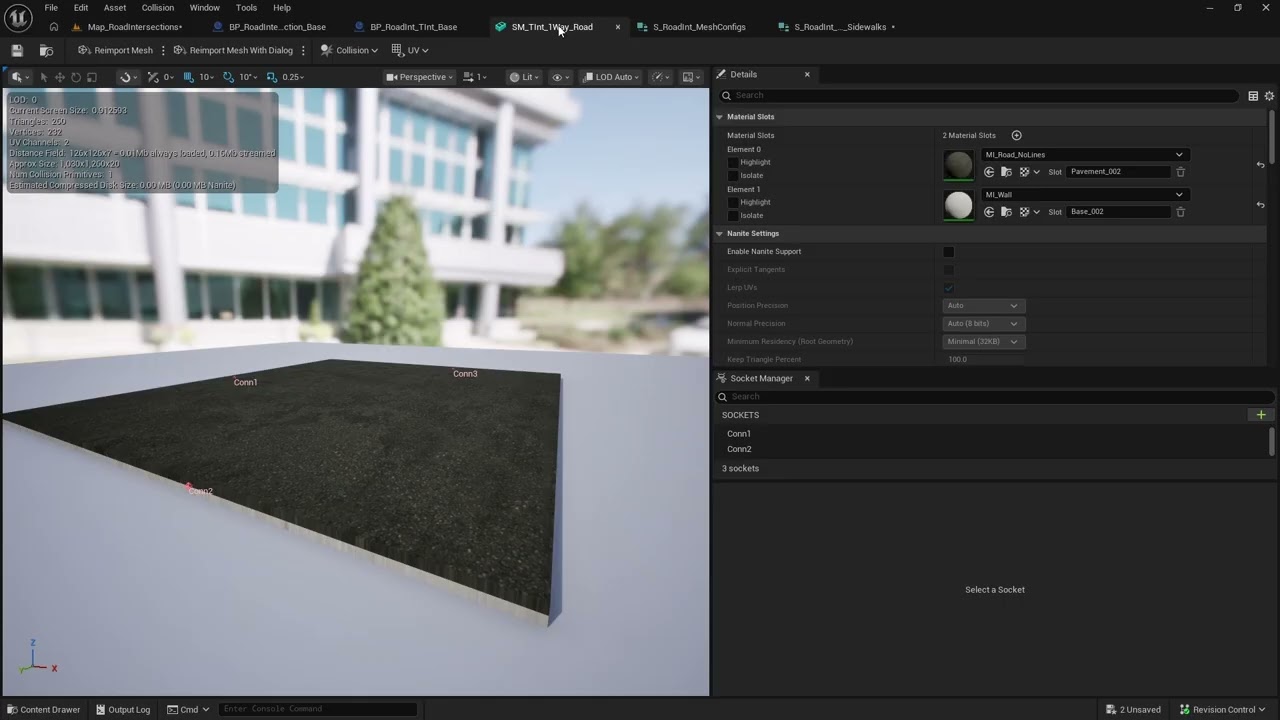Save the current static mesh asset
This screenshot has width=1280, height=720.
pyautogui.click(x=17, y=50)
